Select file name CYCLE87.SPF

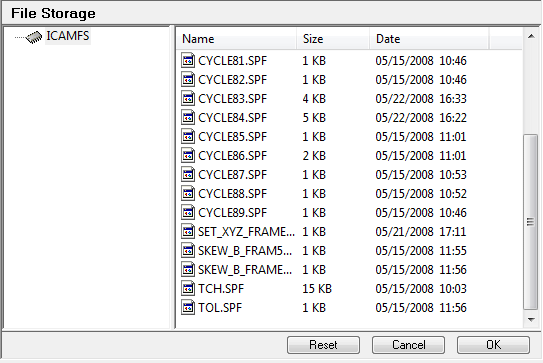click(233, 175)
